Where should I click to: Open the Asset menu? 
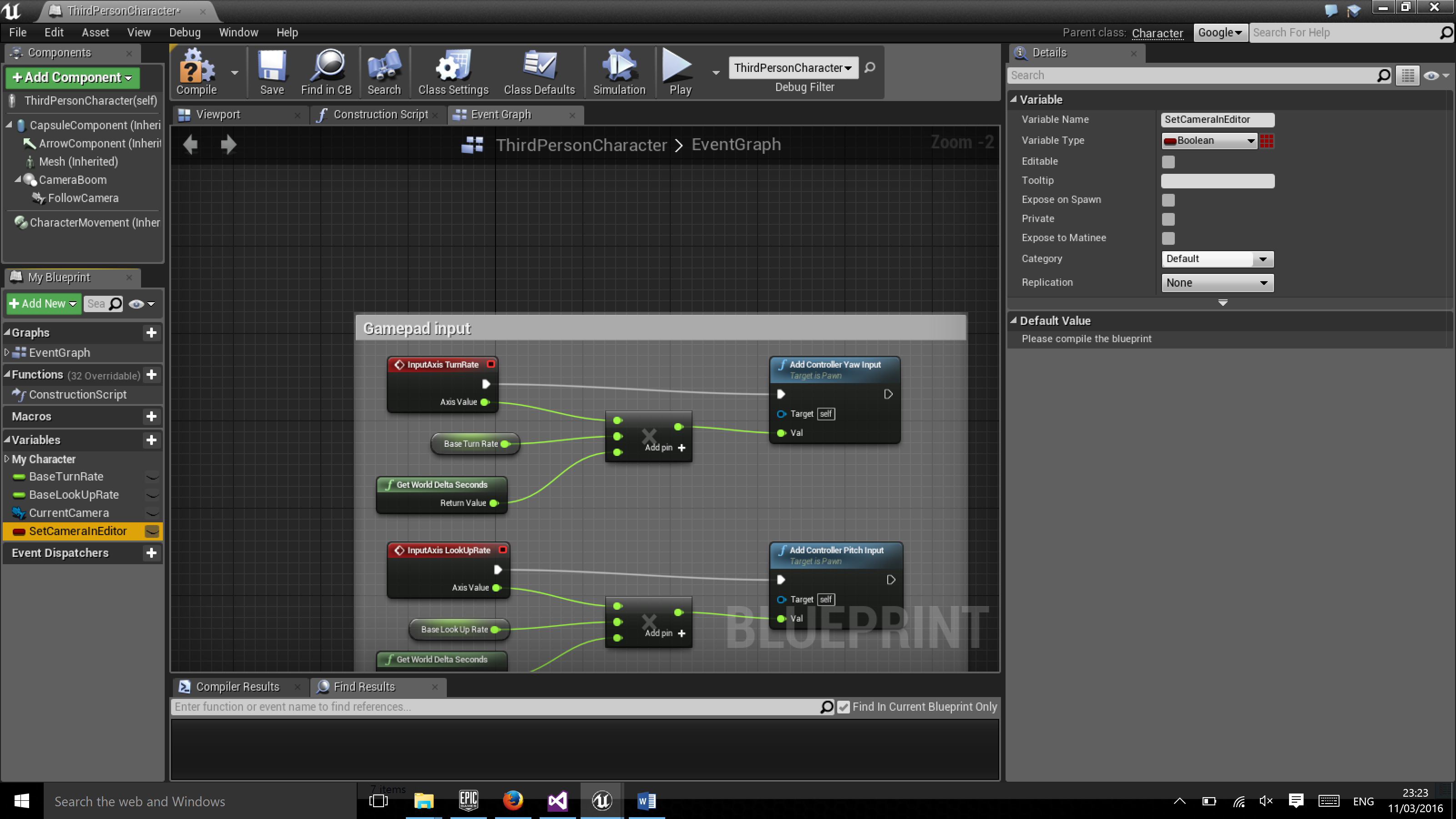(x=95, y=33)
